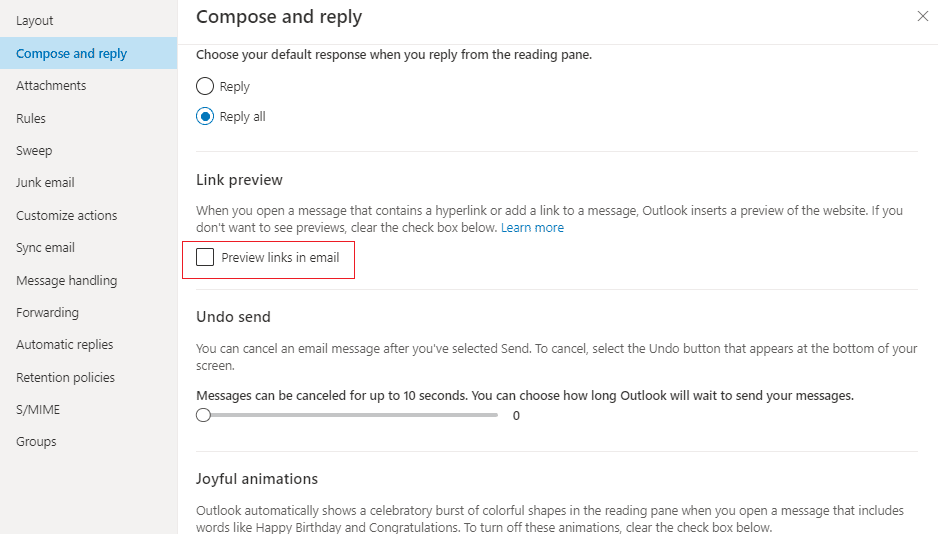The height and width of the screenshot is (534, 938).
Task: Open Groups settings
Action: coord(36,442)
